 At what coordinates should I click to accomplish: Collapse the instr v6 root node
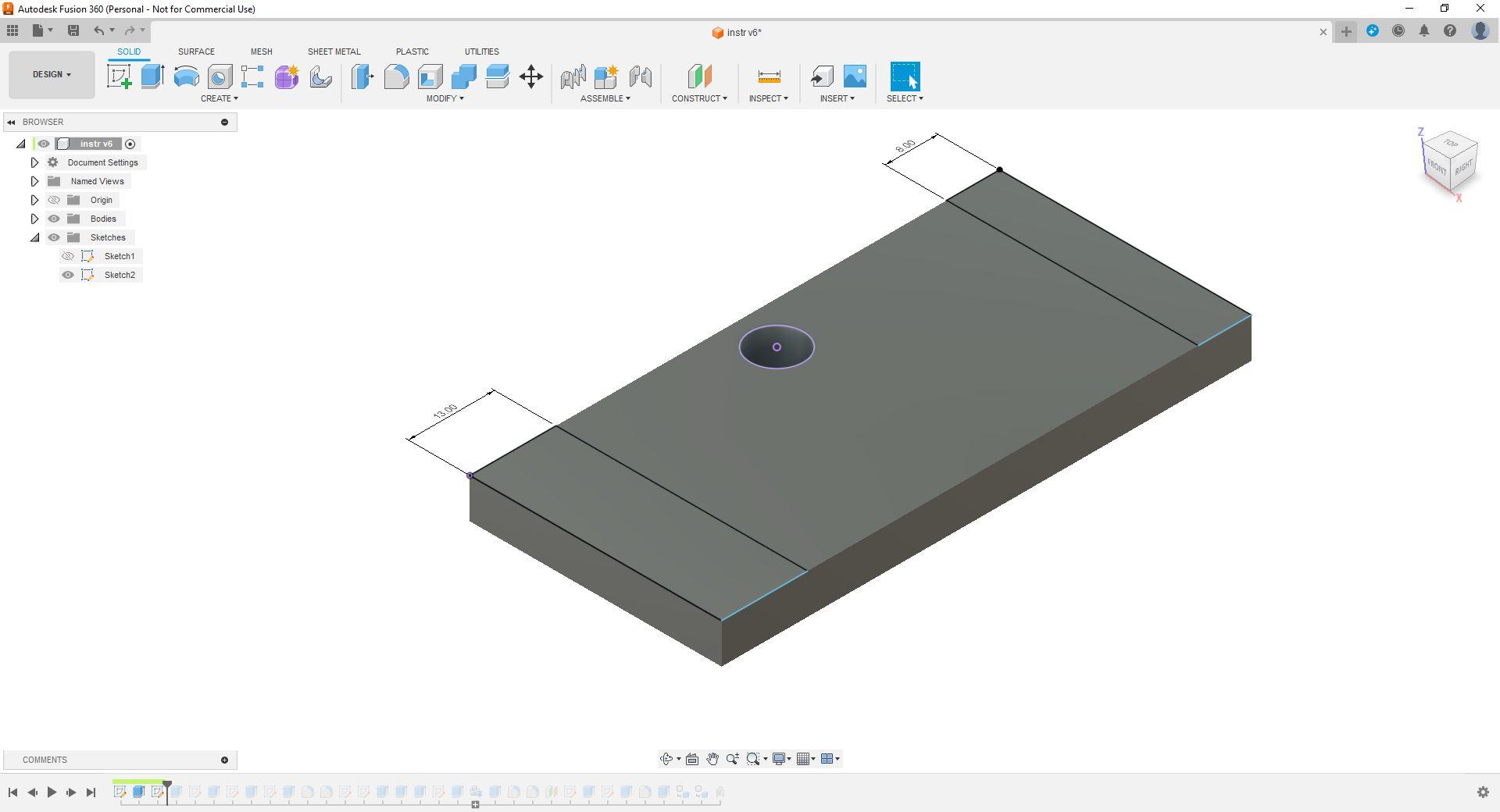pos(21,144)
